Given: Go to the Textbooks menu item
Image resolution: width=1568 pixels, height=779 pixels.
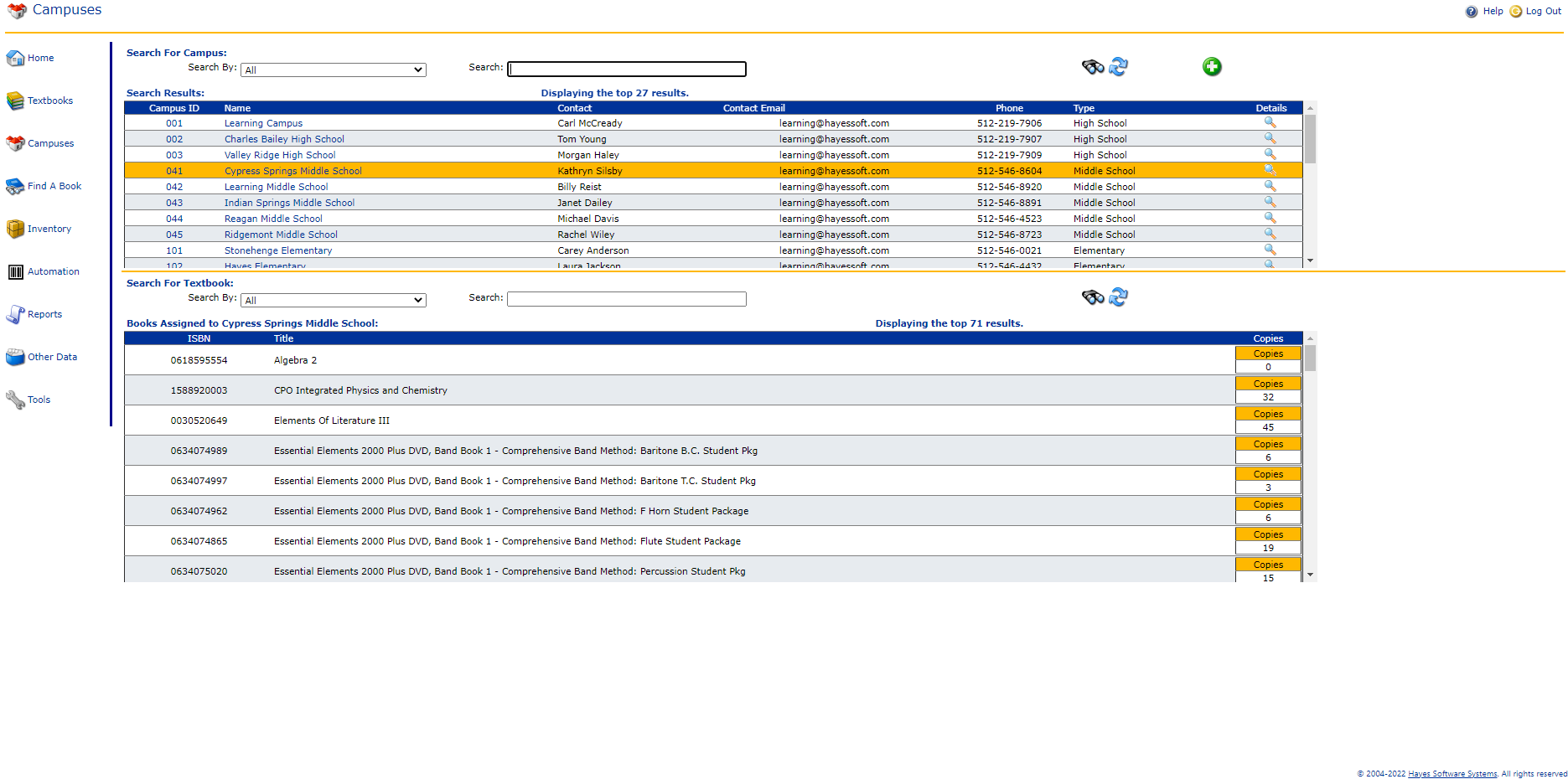Looking at the screenshot, I should [50, 101].
